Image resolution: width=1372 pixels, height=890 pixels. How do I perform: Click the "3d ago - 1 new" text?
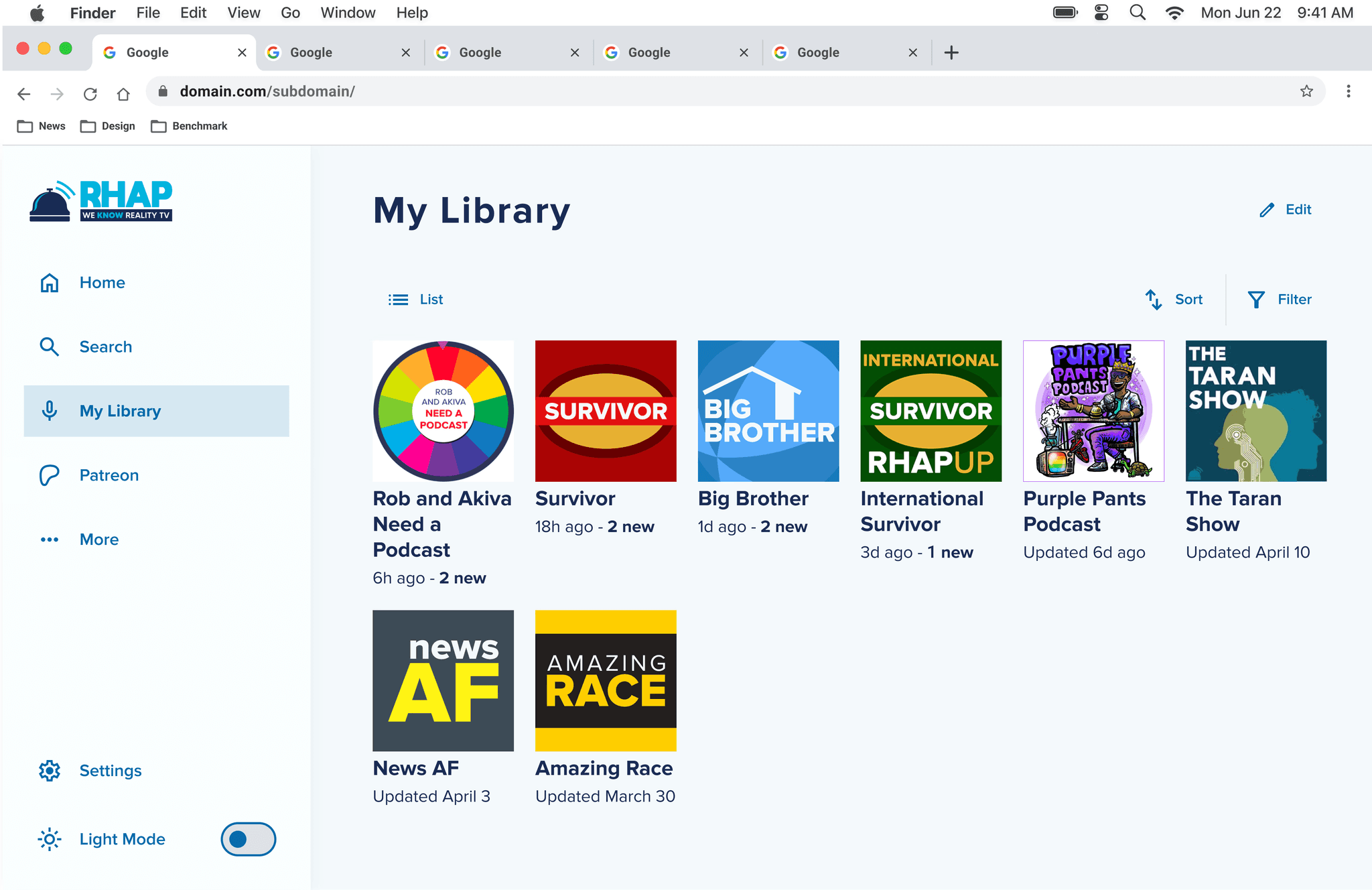click(x=917, y=552)
